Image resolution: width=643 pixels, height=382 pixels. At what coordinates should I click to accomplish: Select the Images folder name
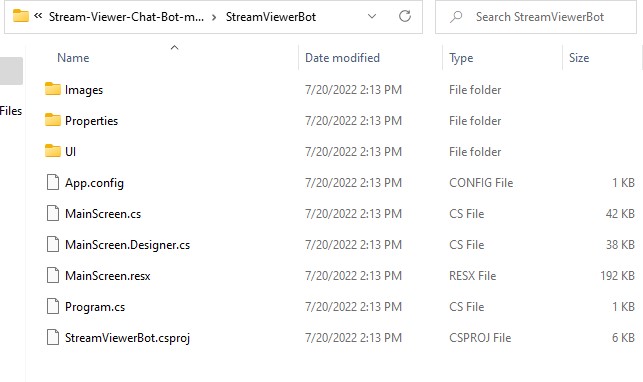click(x=84, y=90)
